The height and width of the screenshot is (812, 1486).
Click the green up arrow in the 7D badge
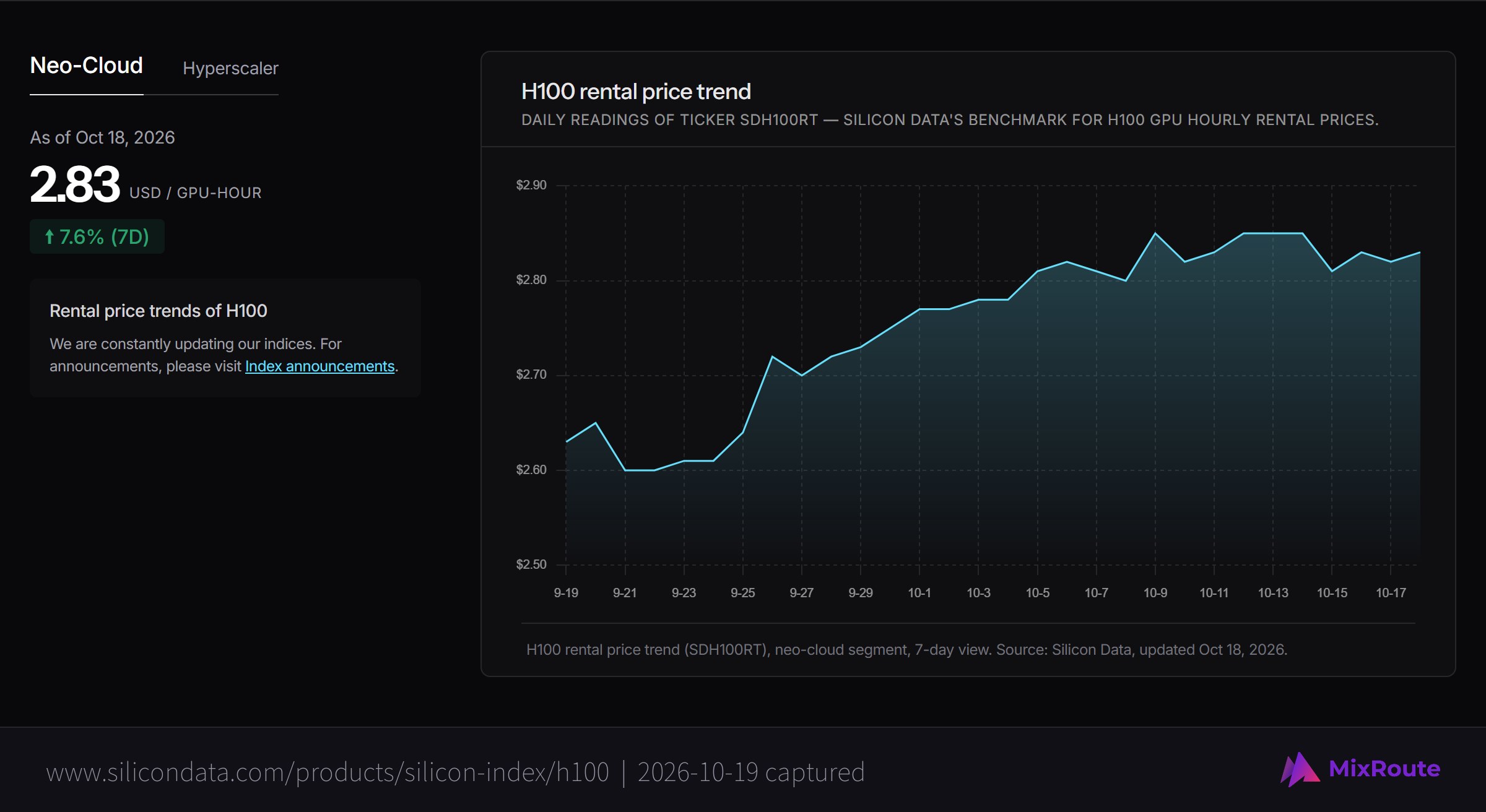pos(50,236)
